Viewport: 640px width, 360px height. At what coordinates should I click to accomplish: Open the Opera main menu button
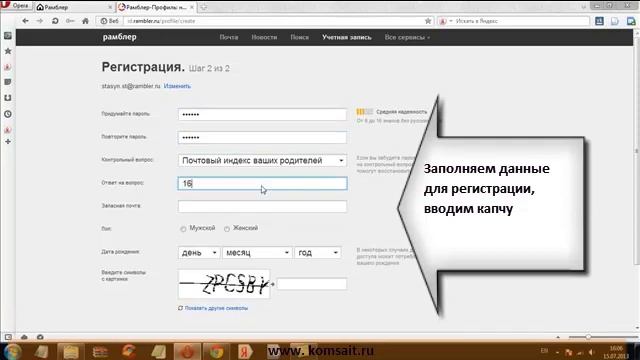click(x=16, y=6)
